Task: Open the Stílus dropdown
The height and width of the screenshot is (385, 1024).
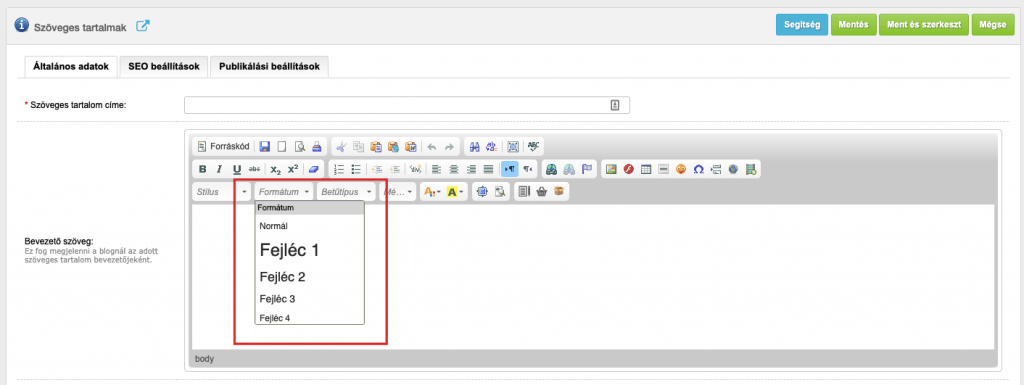Action: [222, 192]
